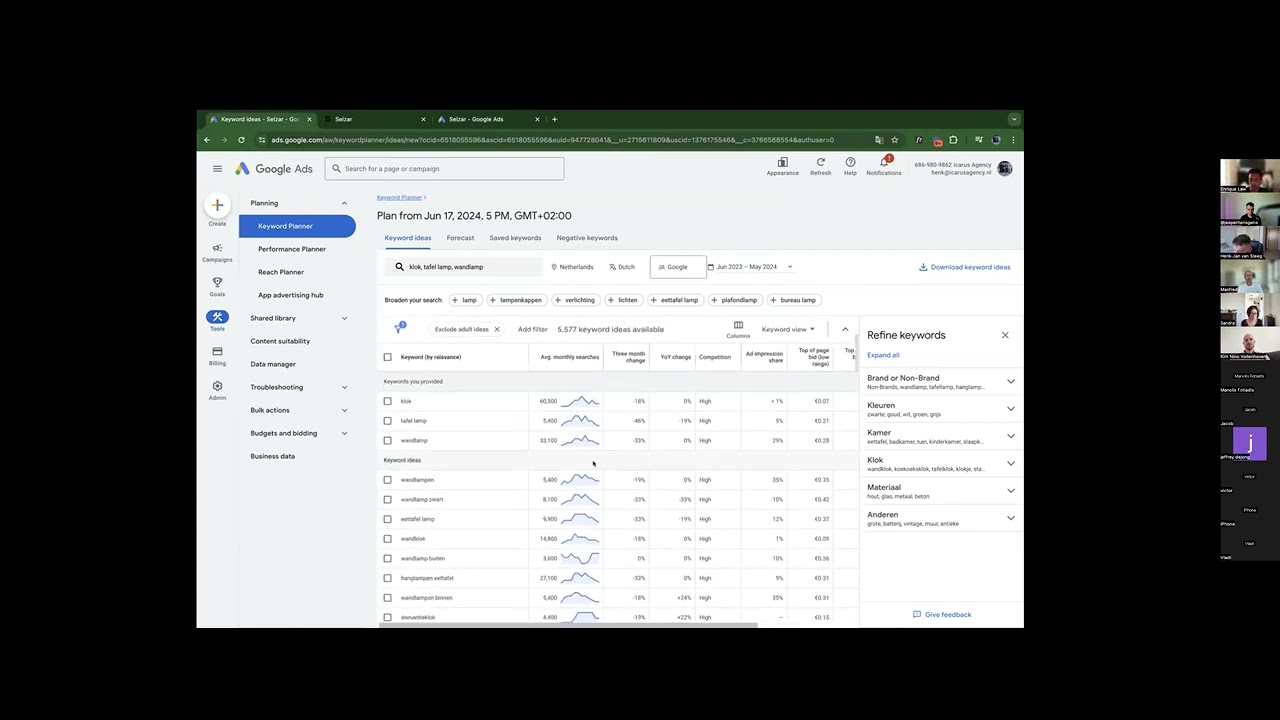1280x720 pixels.
Task: Click Expand all link
Action: [x=883, y=355]
